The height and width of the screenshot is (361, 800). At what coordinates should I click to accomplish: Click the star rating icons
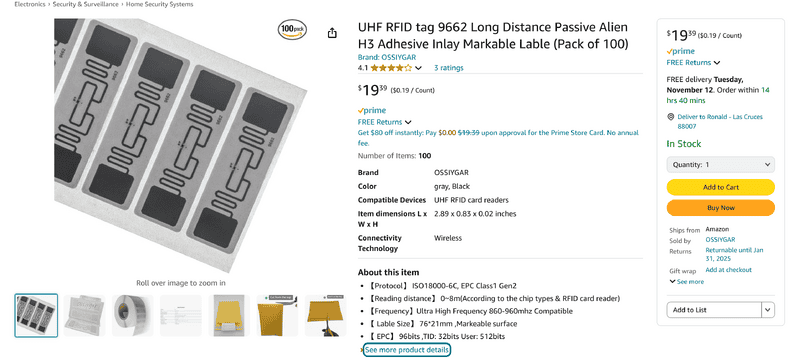(391, 68)
